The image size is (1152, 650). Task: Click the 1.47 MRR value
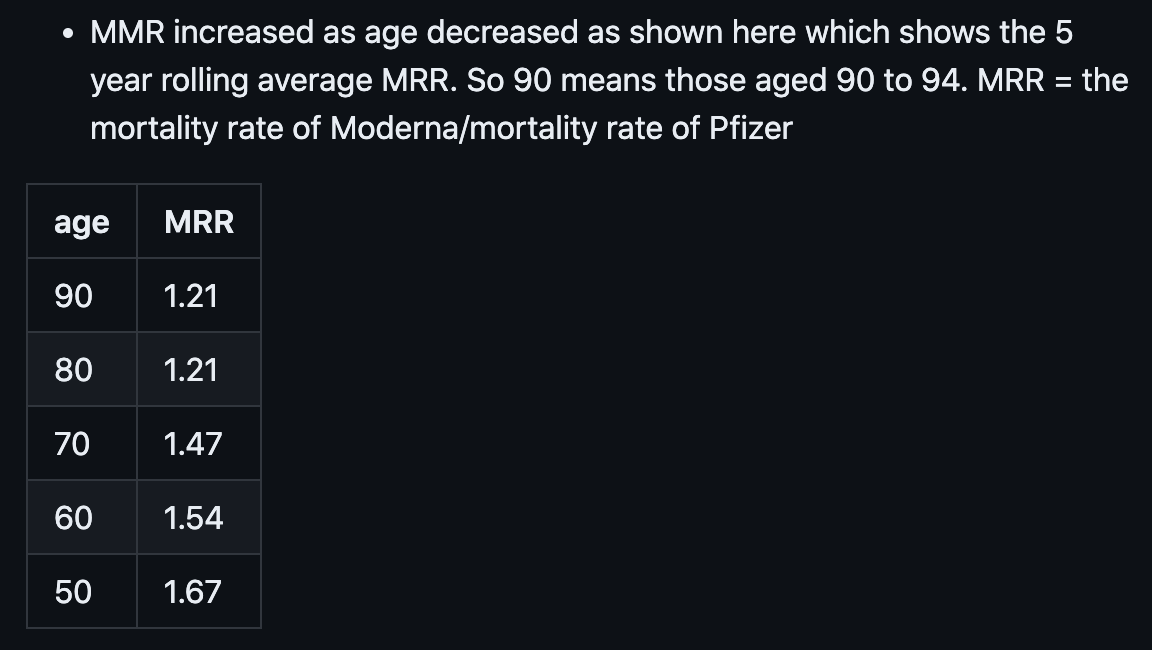pyautogui.click(x=193, y=444)
